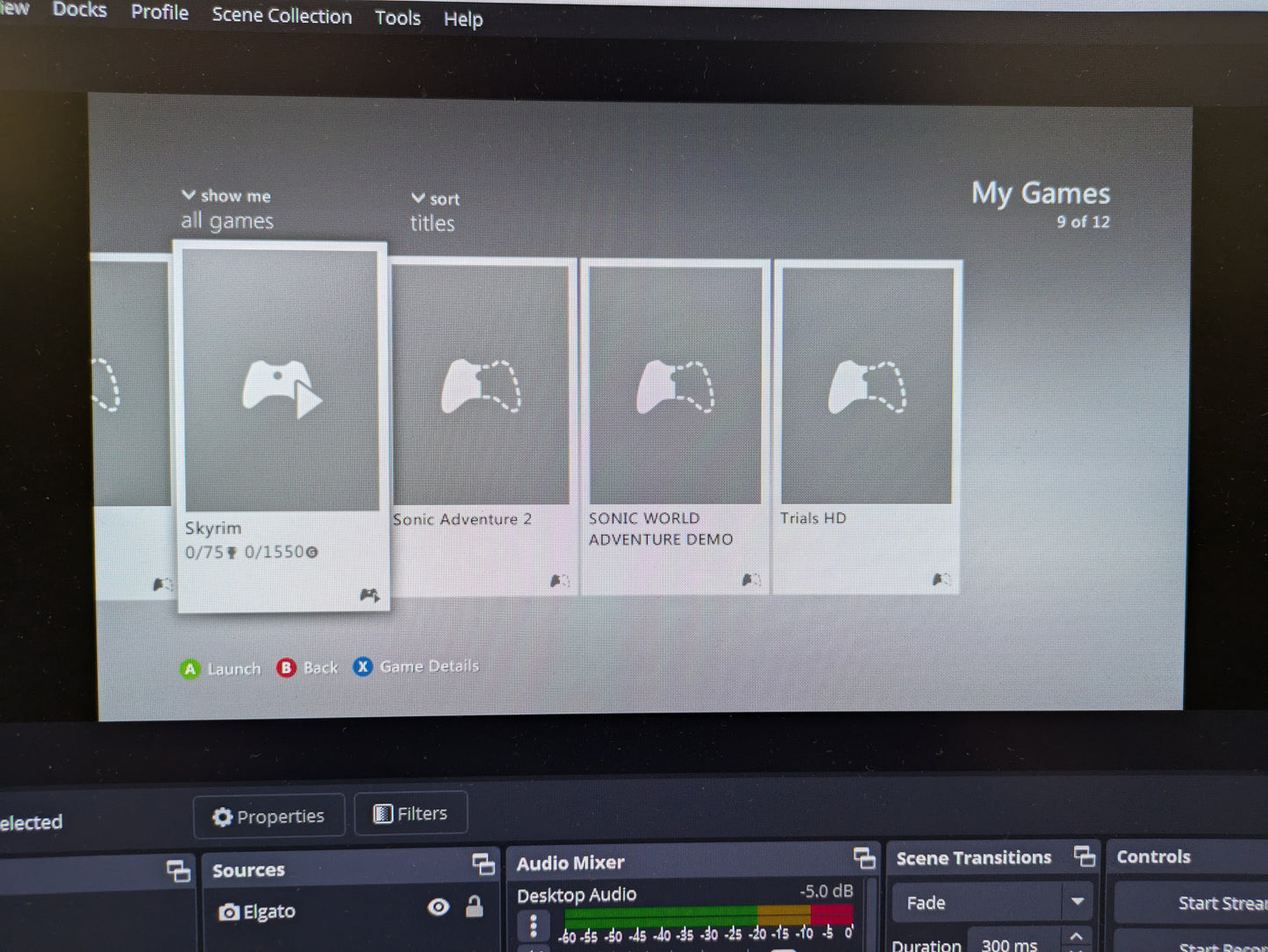
Task: Select the Sonic Adventure 2 tile
Action: coord(483,427)
